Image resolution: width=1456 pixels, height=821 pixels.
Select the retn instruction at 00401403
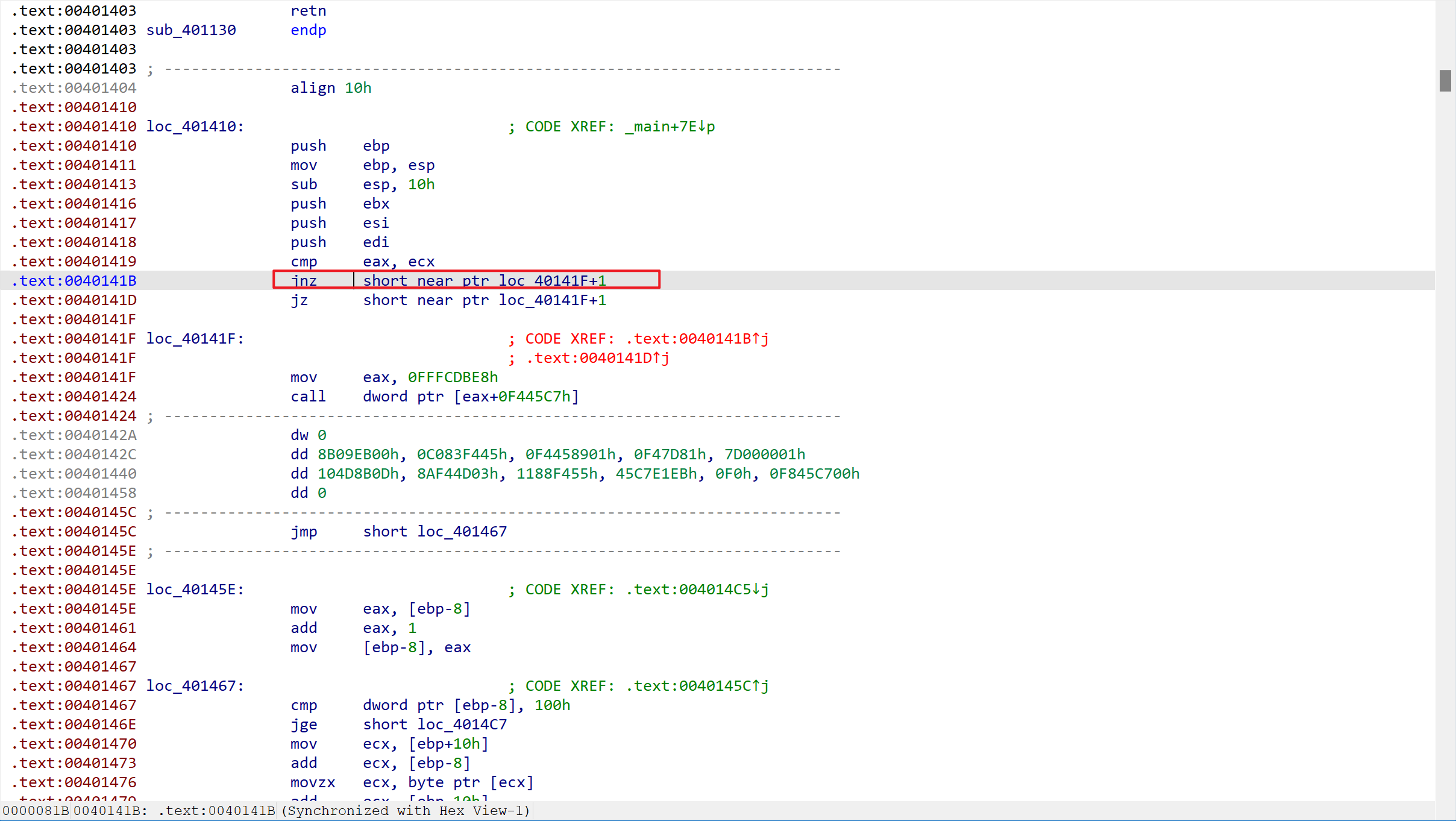pyautogui.click(x=309, y=11)
